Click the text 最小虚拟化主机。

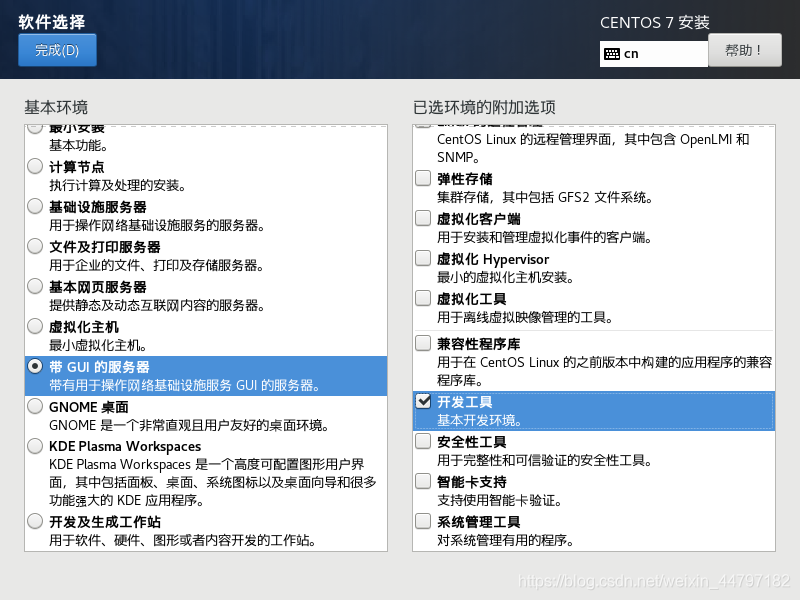[x=98, y=345]
